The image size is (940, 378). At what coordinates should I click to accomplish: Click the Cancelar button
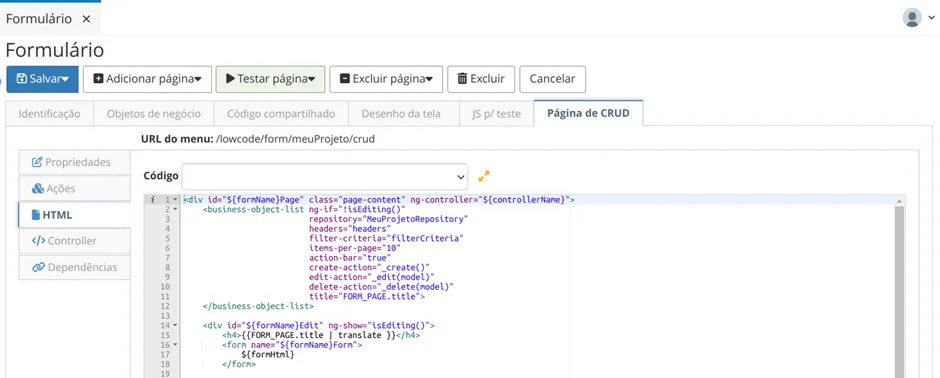point(552,79)
